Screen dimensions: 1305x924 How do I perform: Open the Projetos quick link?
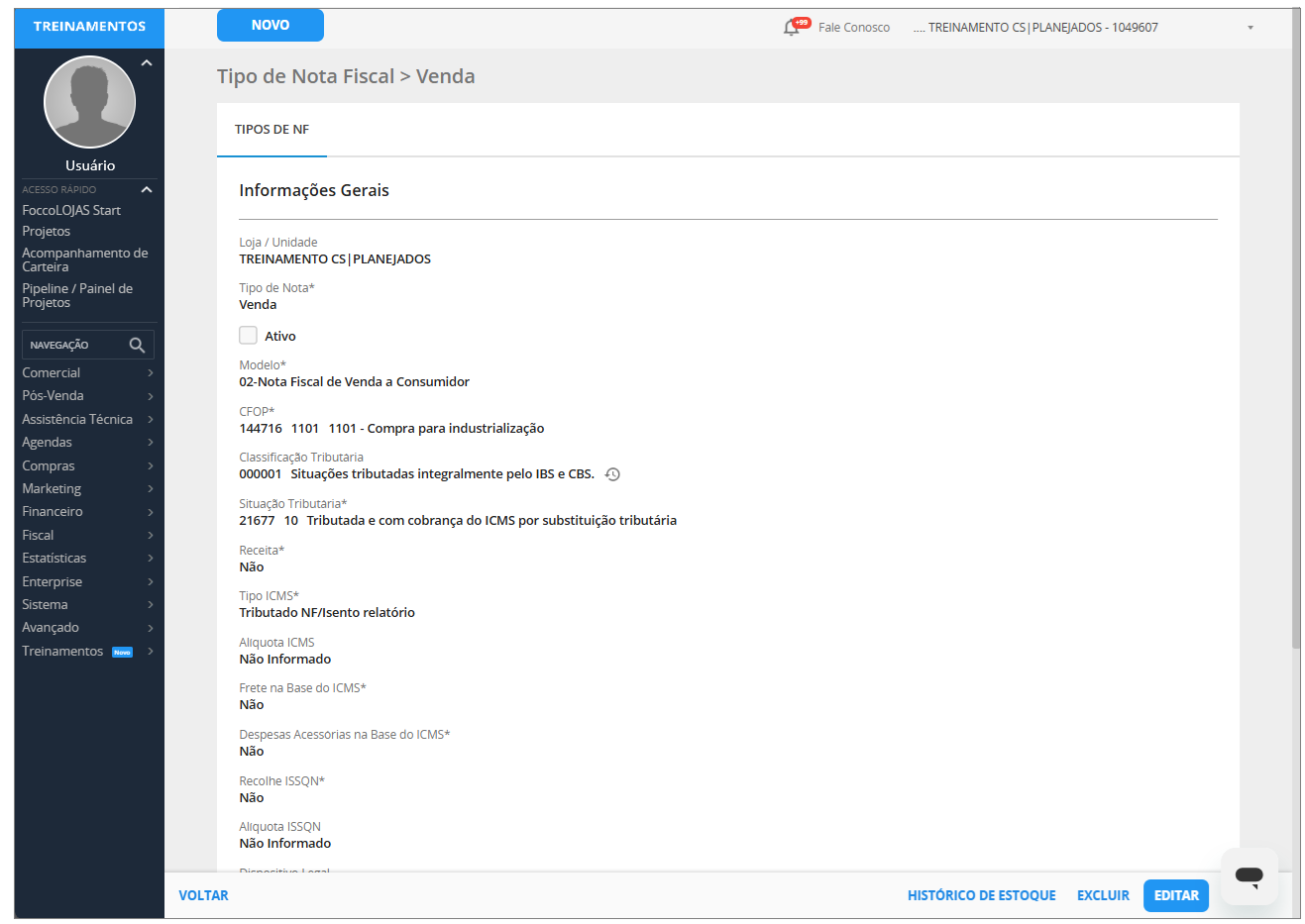[47, 231]
